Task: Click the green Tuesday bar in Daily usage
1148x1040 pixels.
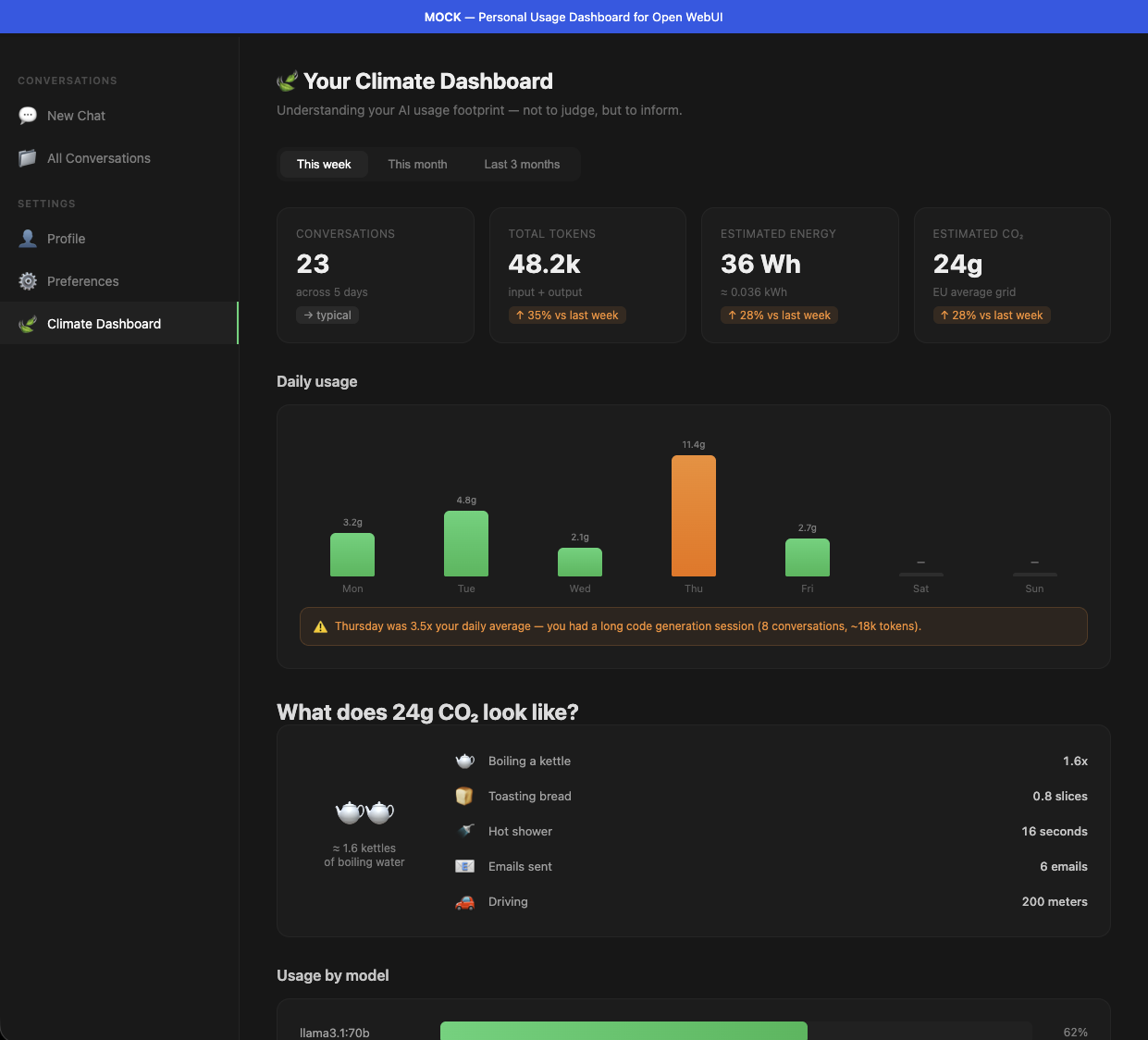Action: (465, 544)
